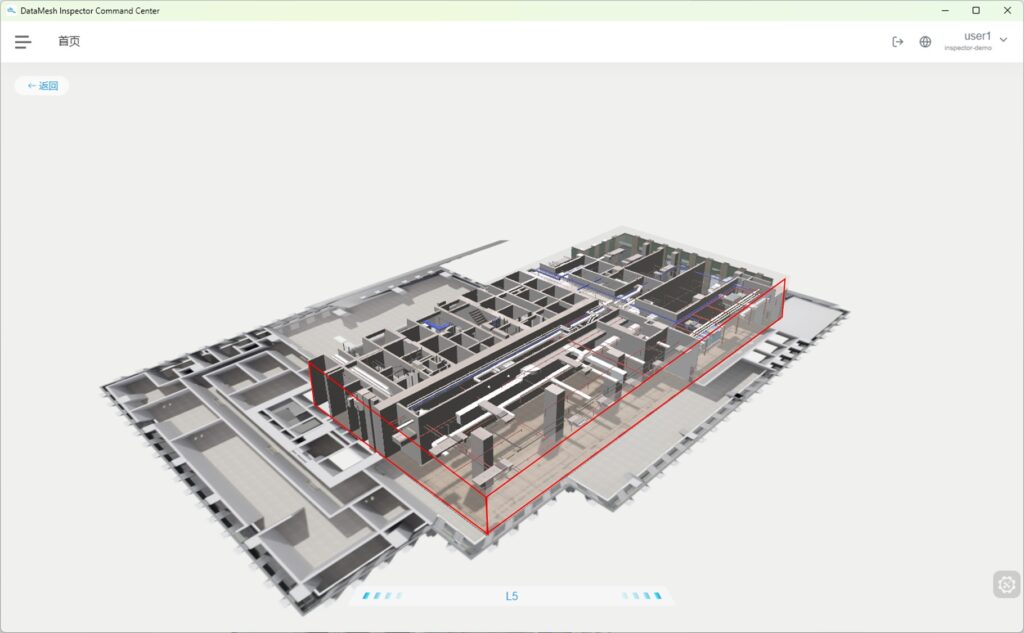Viewport: 1024px width, 633px height.
Task: Maximize the Command Center window
Action: pyautogui.click(x=976, y=10)
